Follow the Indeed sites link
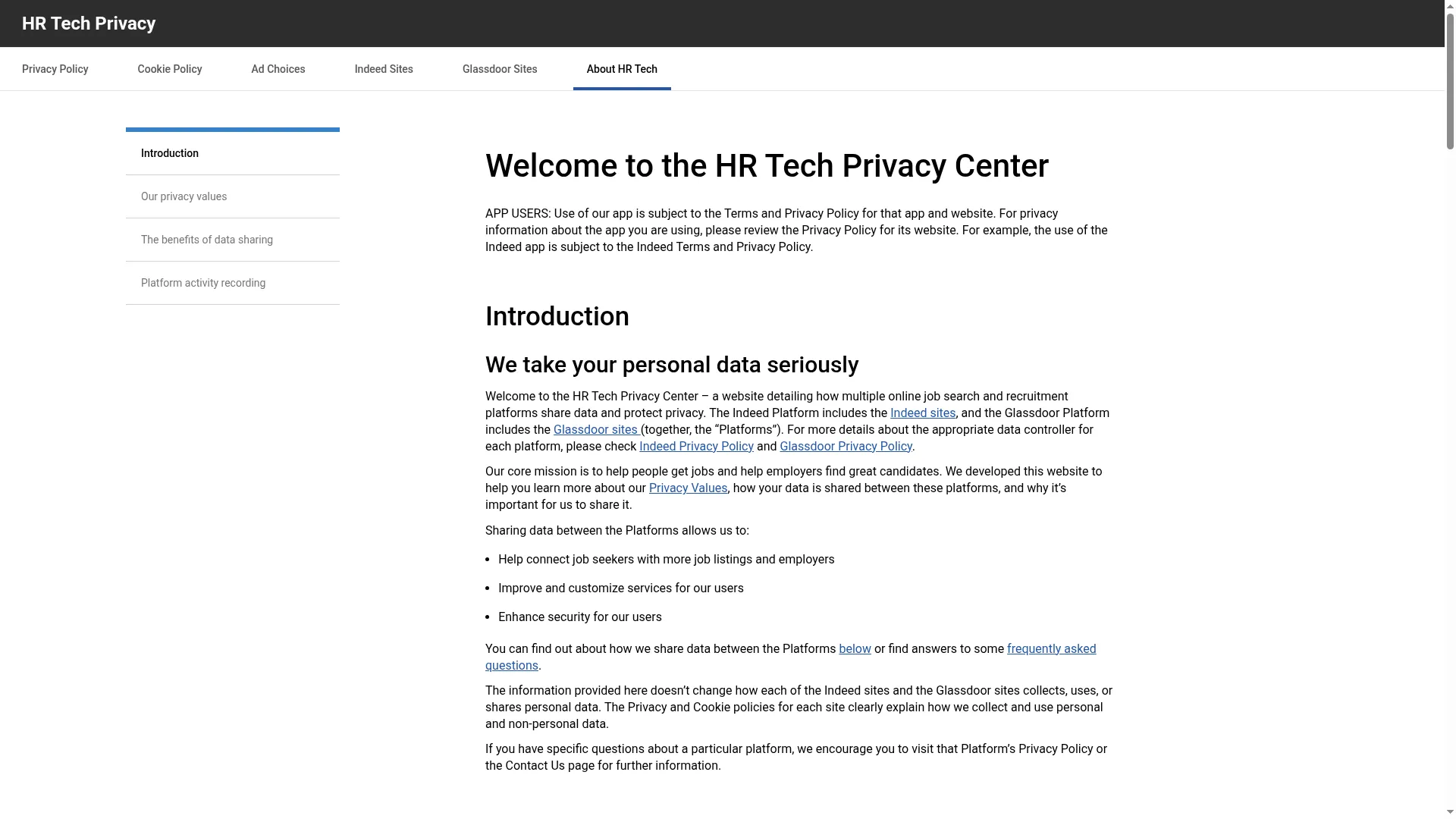Image resolution: width=1456 pixels, height=819 pixels. coord(923,413)
